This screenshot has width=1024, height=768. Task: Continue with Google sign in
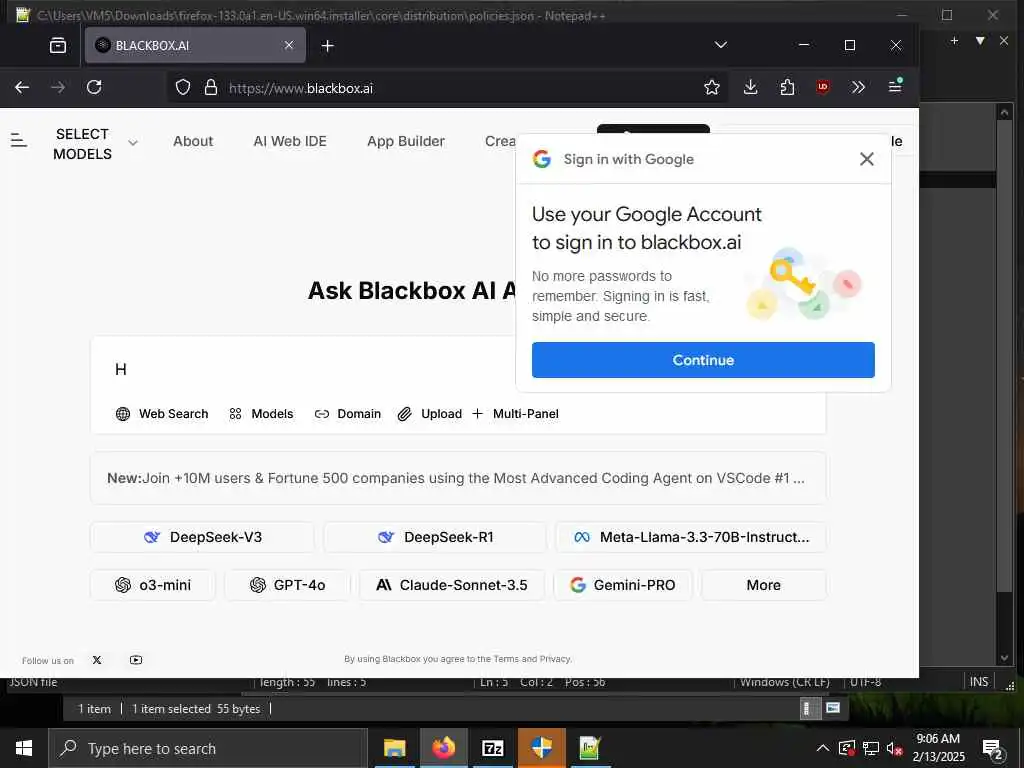tap(703, 360)
